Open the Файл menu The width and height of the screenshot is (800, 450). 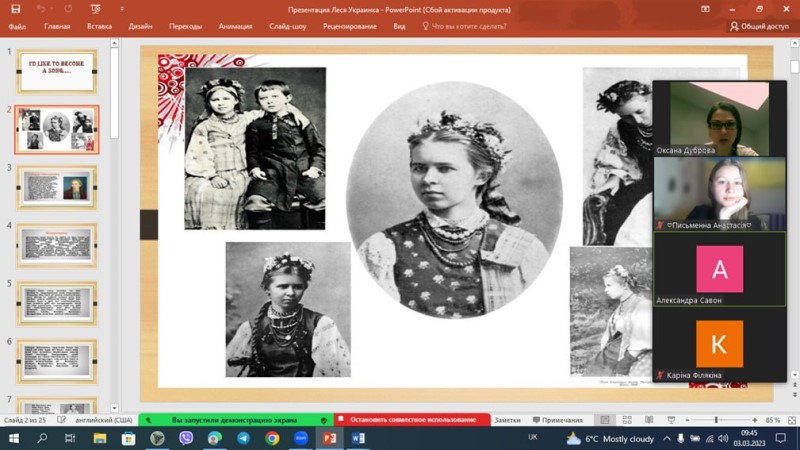point(17,27)
